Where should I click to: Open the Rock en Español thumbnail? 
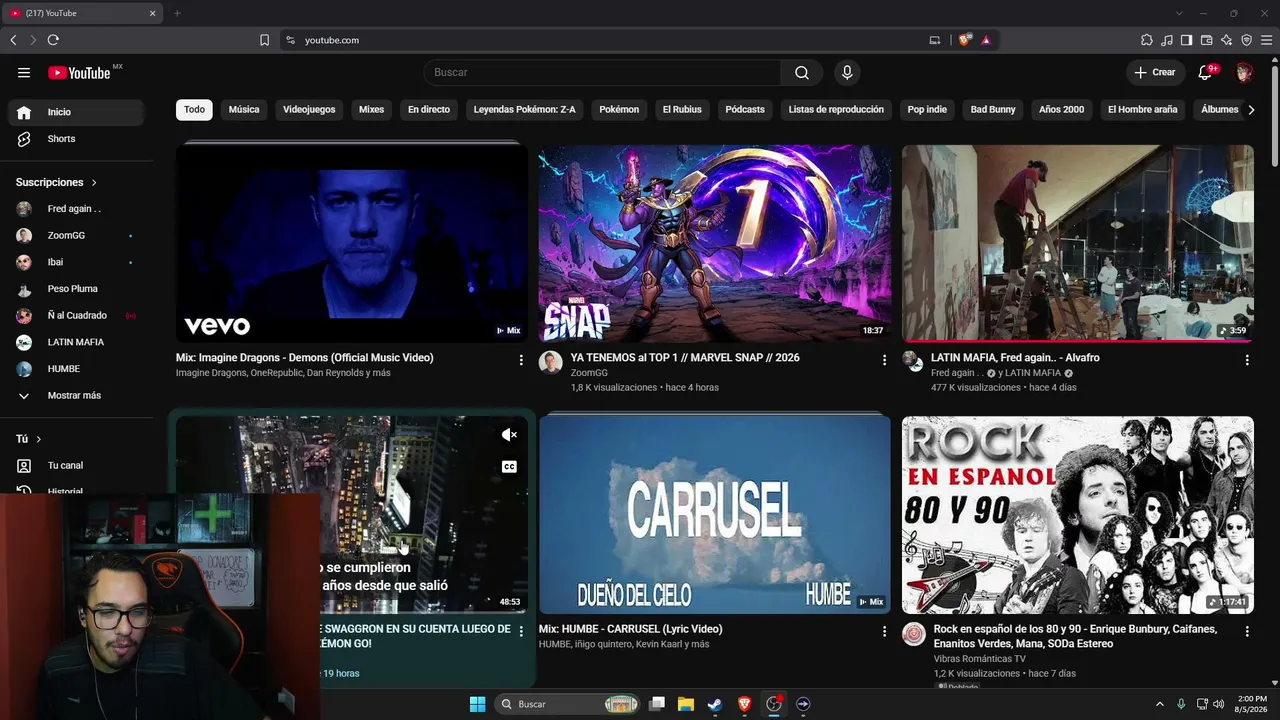[1078, 515]
